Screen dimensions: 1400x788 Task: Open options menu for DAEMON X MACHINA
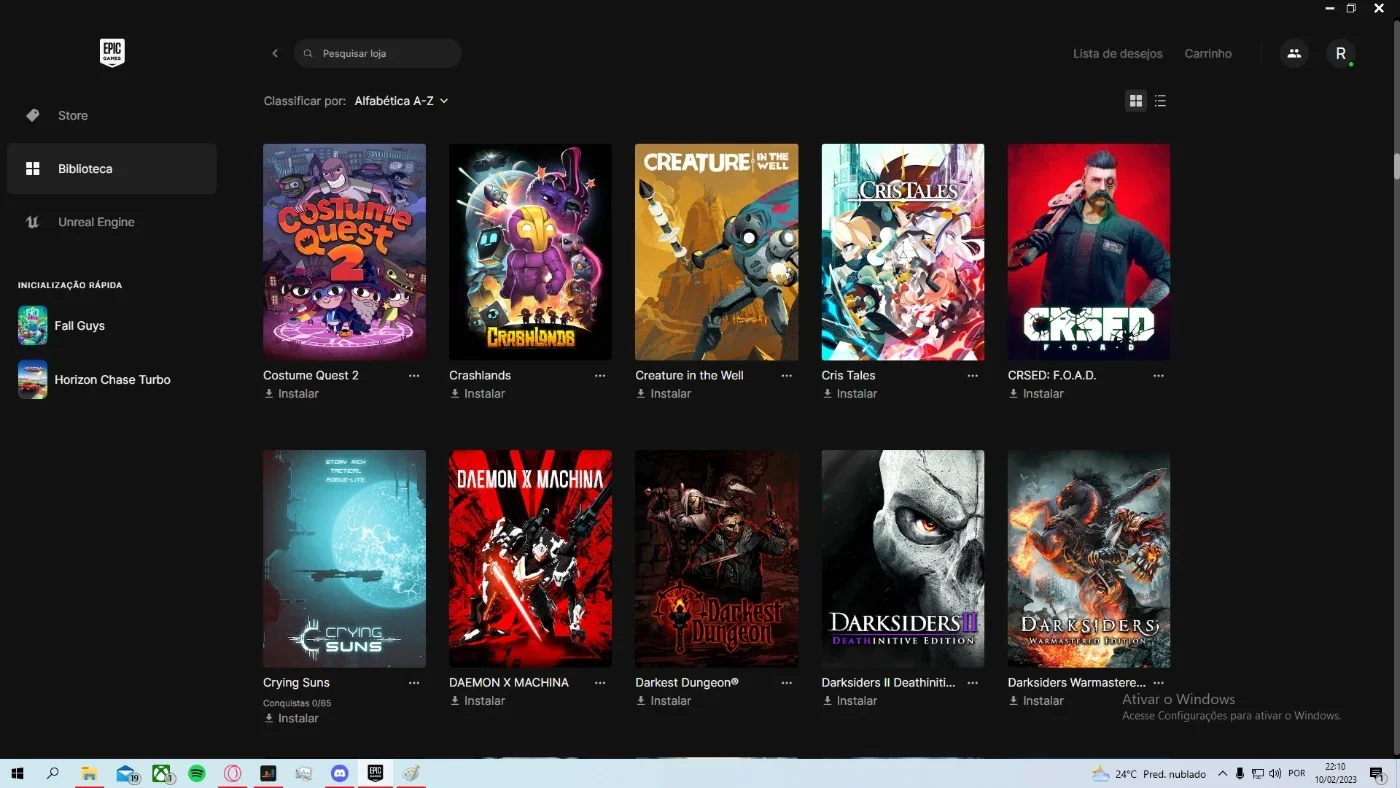point(600,683)
